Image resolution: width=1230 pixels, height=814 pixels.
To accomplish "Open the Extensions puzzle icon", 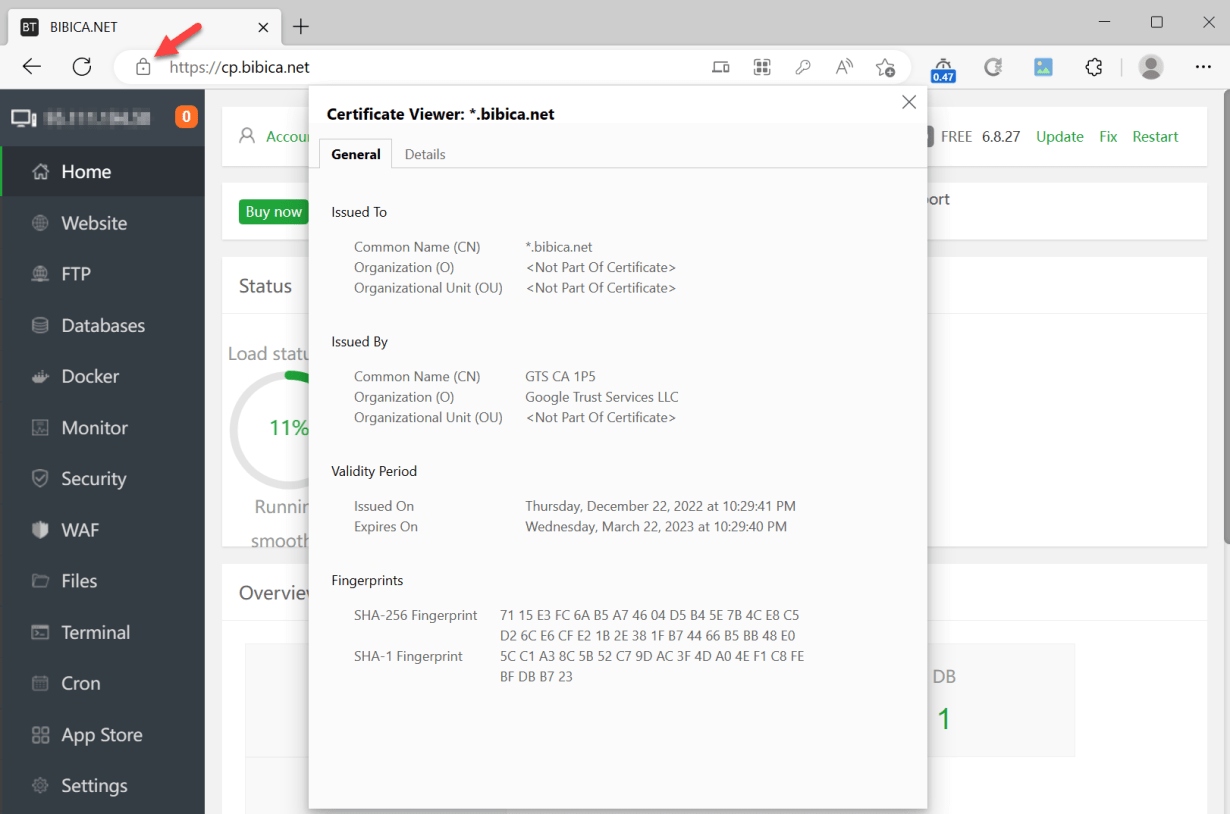I will 1094,67.
